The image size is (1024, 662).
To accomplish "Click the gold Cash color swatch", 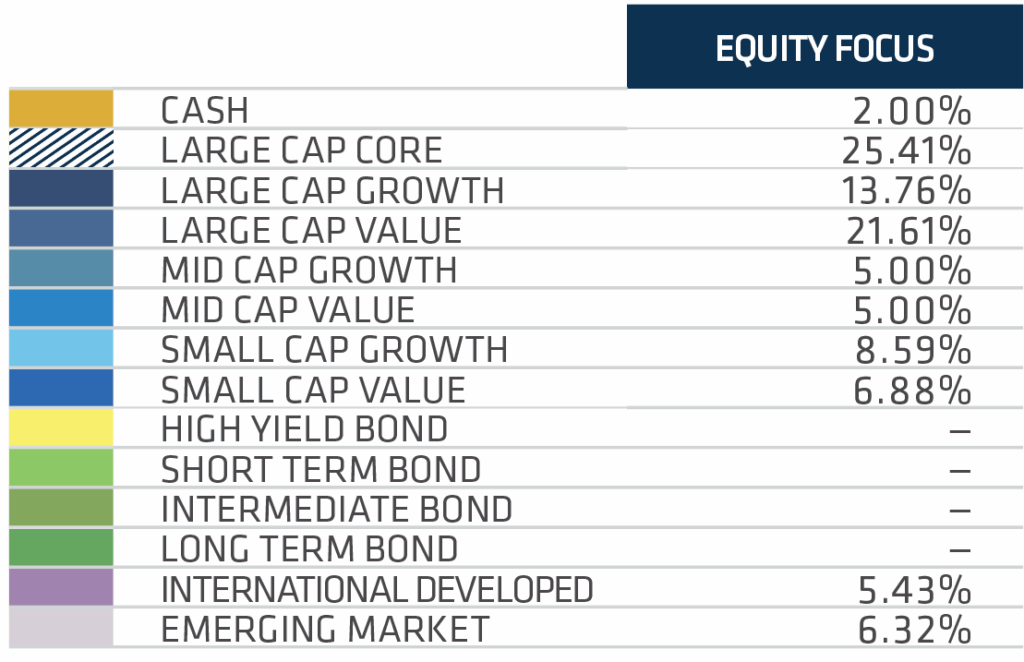I will click(x=61, y=109).
